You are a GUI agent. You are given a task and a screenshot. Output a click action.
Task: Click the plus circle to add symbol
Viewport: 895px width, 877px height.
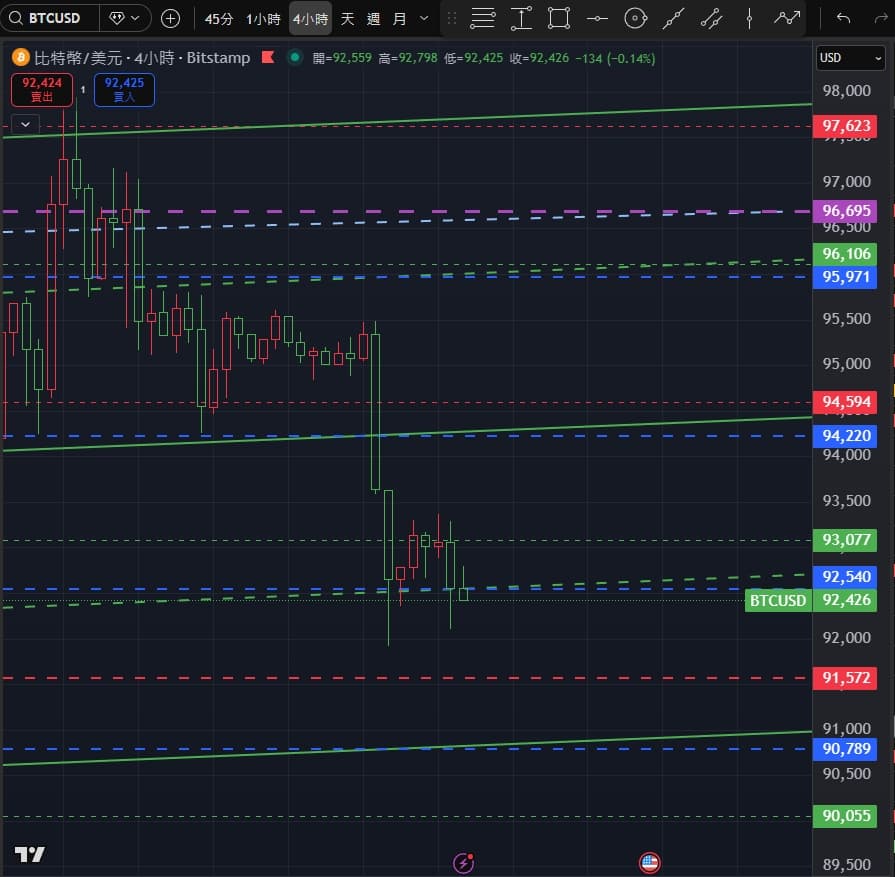pyautogui.click(x=170, y=19)
